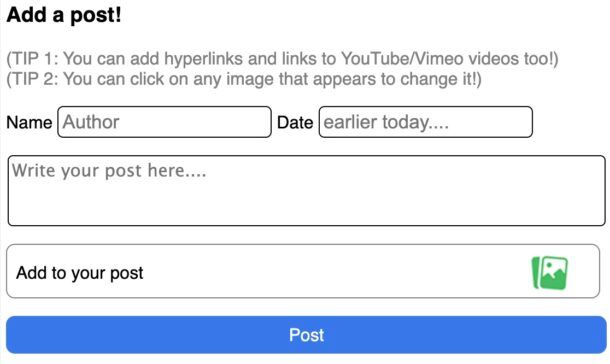Click the word 'Post' on the blue button
610x364 pixels.
(x=307, y=335)
